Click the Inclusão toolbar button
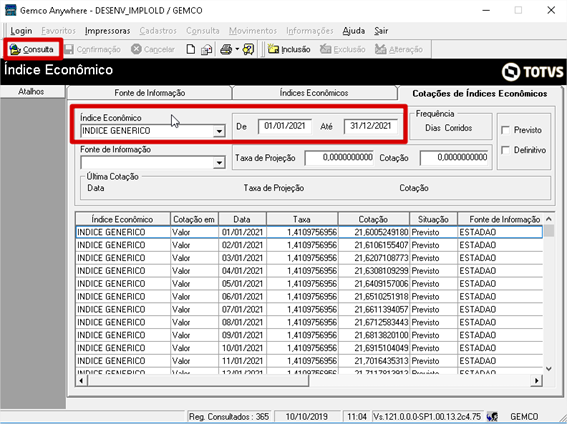The height and width of the screenshot is (424, 567). (x=289, y=49)
